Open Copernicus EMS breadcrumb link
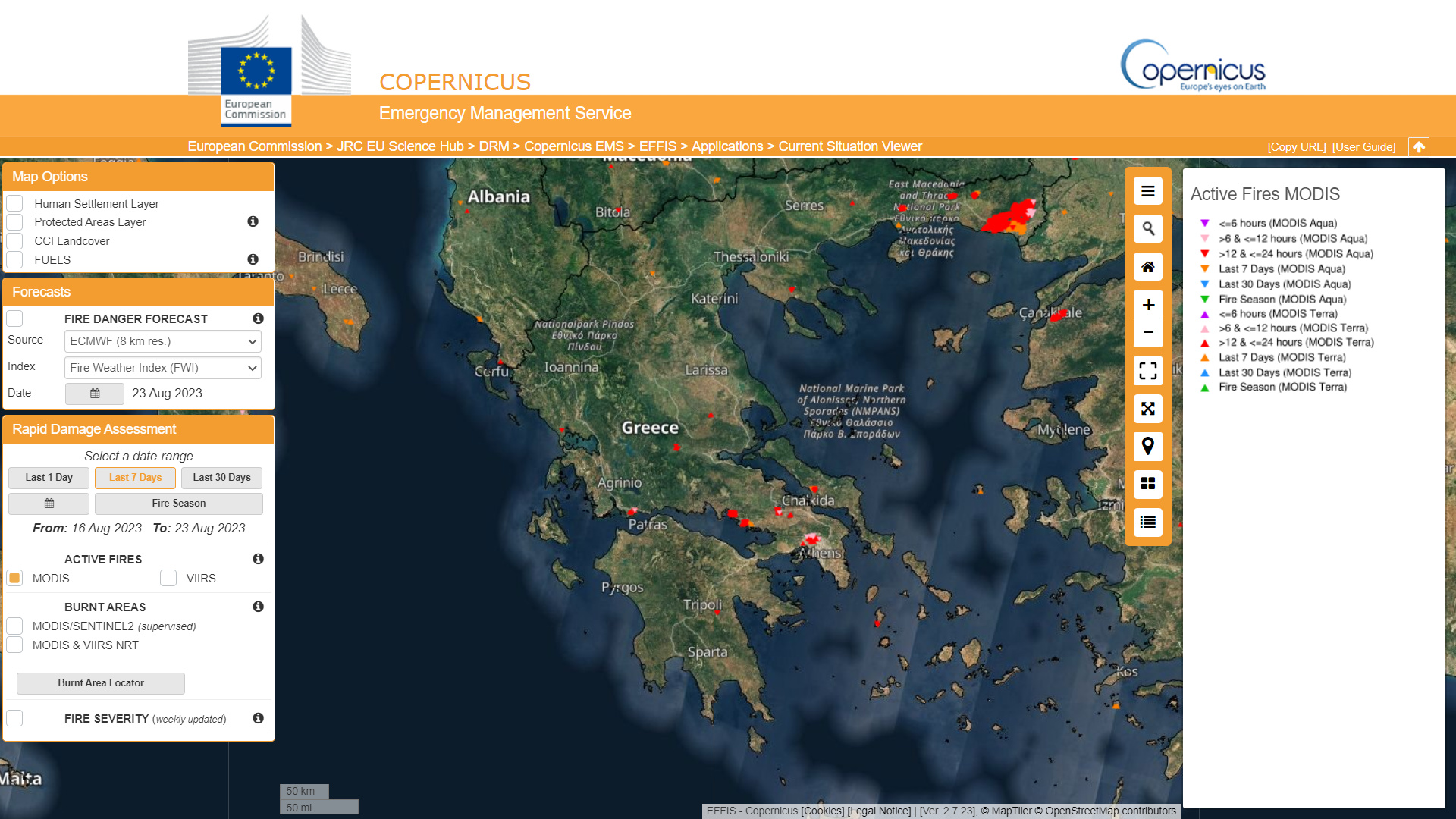Screen dimensions: 1456x819 click(574, 146)
